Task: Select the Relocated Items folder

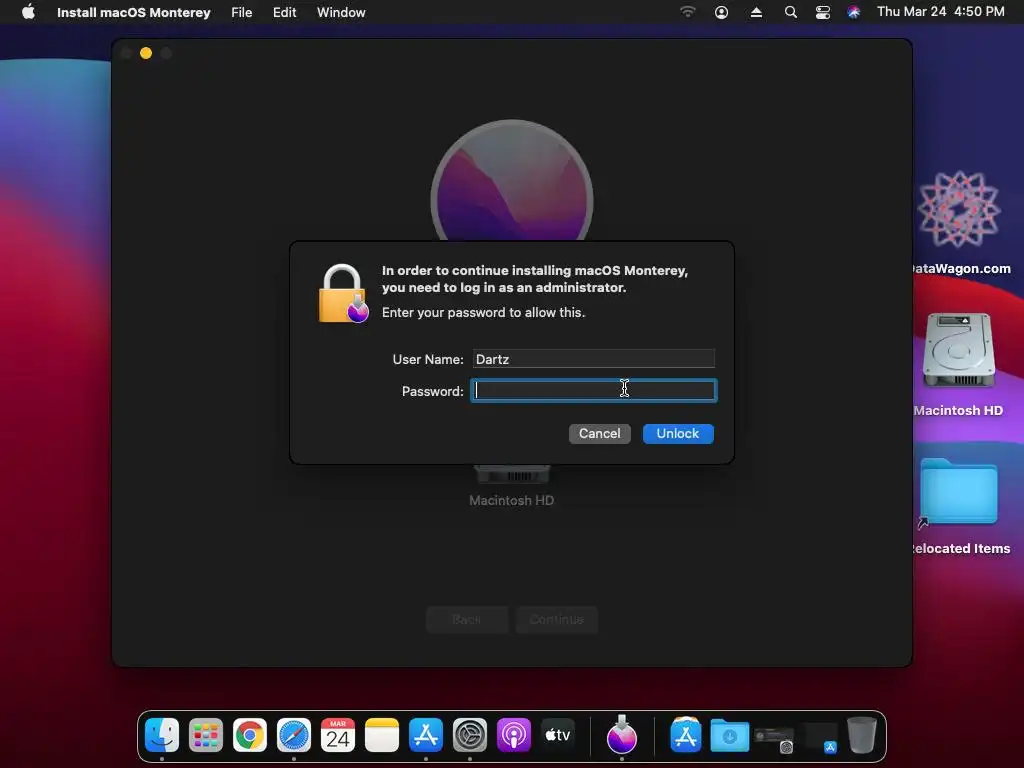Action: click(x=959, y=507)
